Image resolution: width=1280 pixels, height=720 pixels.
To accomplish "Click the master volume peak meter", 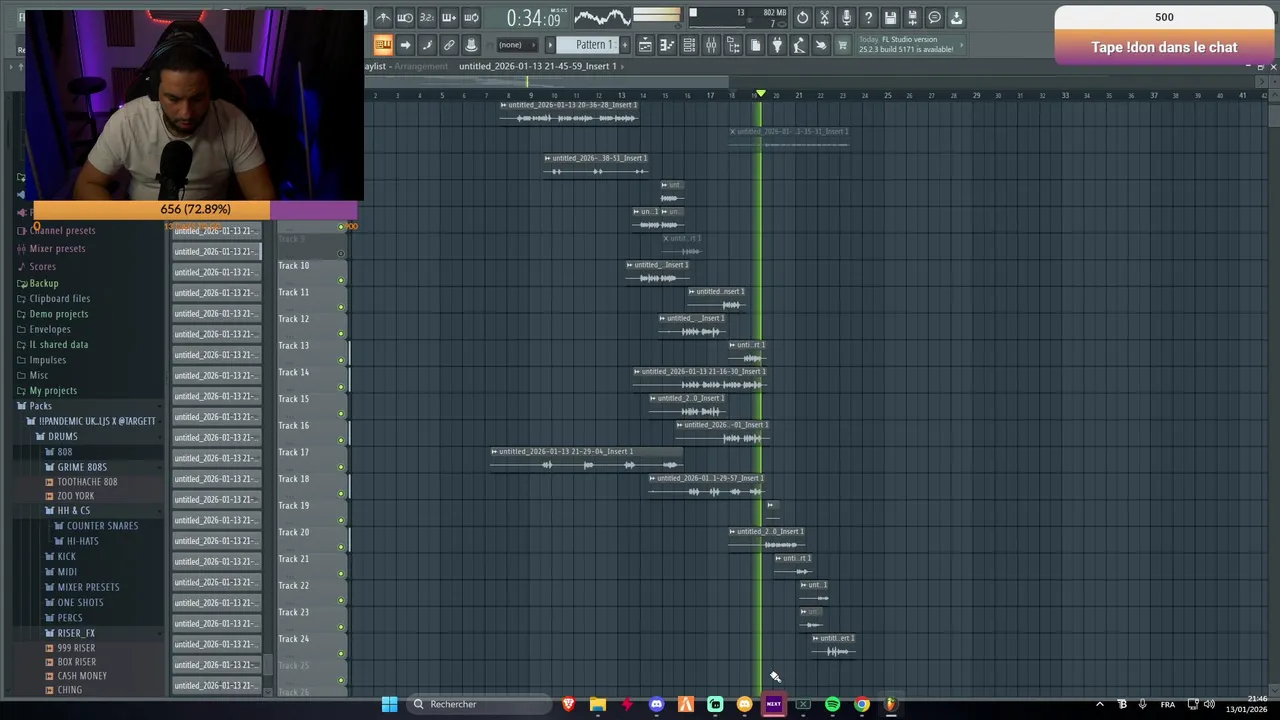I will (x=657, y=17).
